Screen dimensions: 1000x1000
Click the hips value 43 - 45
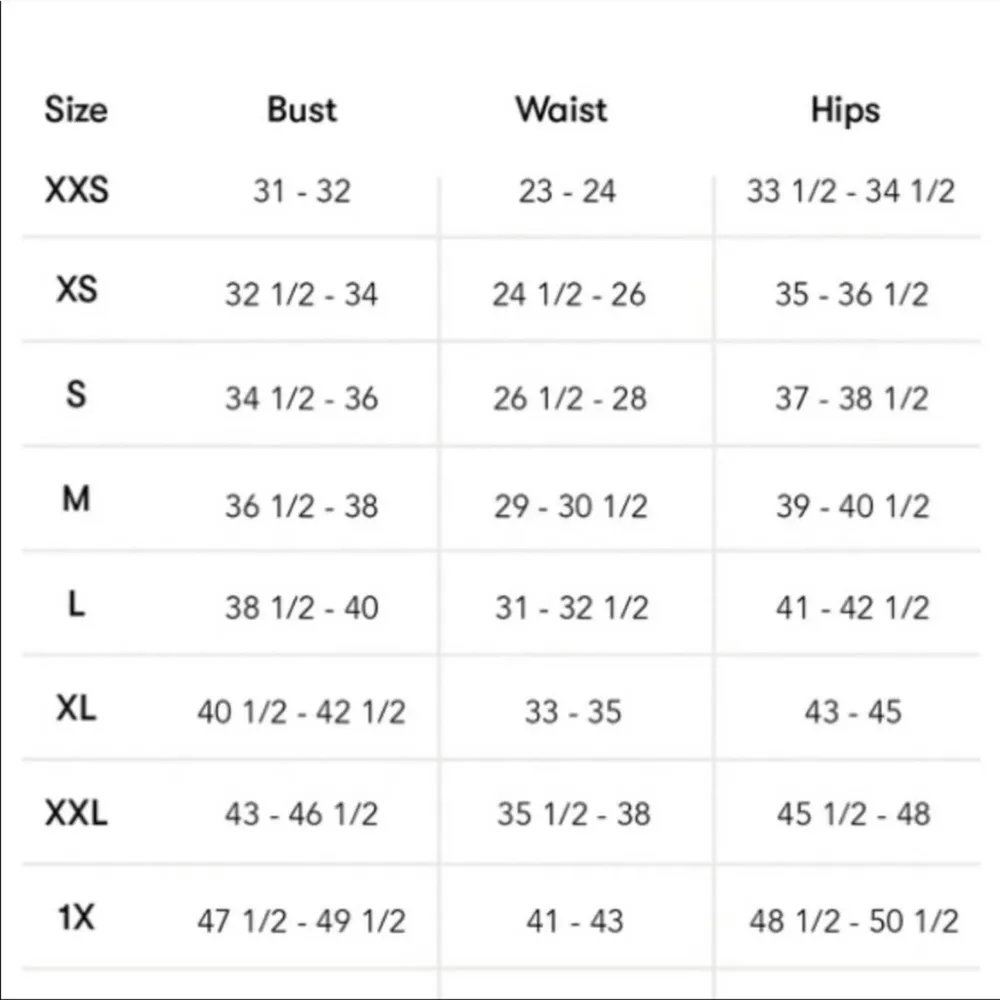(853, 712)
